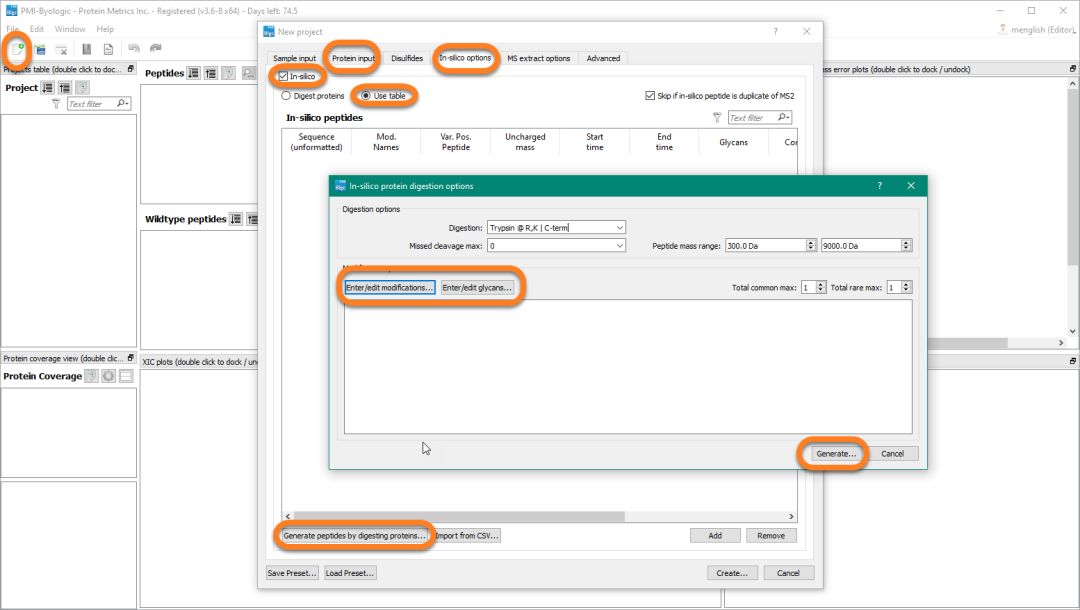The width and height of the screenshot is (1080, 610).
Task: Click Enter/edit glycans... button
Action: pos(477,288)
